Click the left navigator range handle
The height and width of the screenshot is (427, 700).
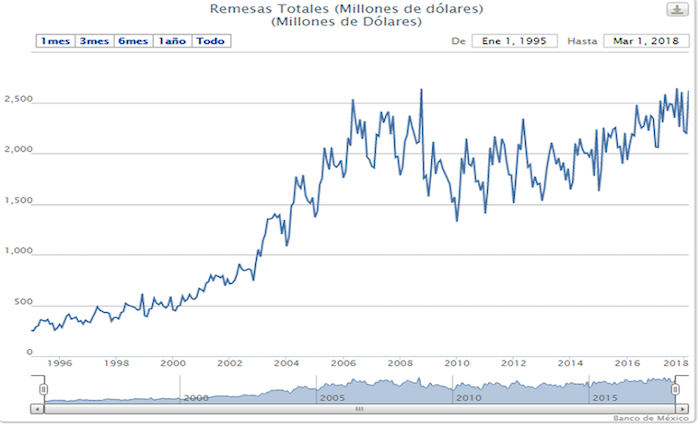pos(43,388)
